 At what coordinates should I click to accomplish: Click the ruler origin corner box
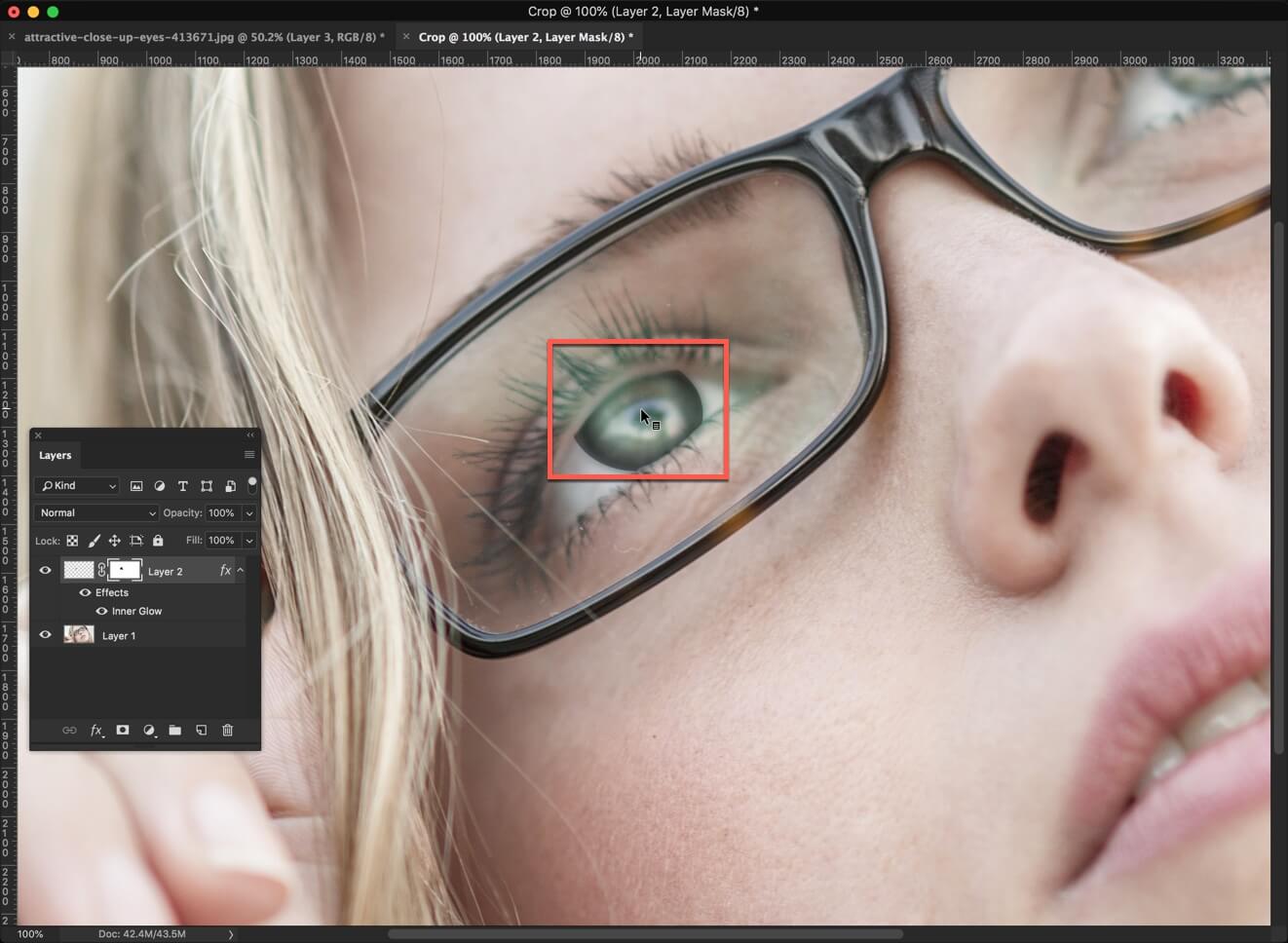coord(8,59)
